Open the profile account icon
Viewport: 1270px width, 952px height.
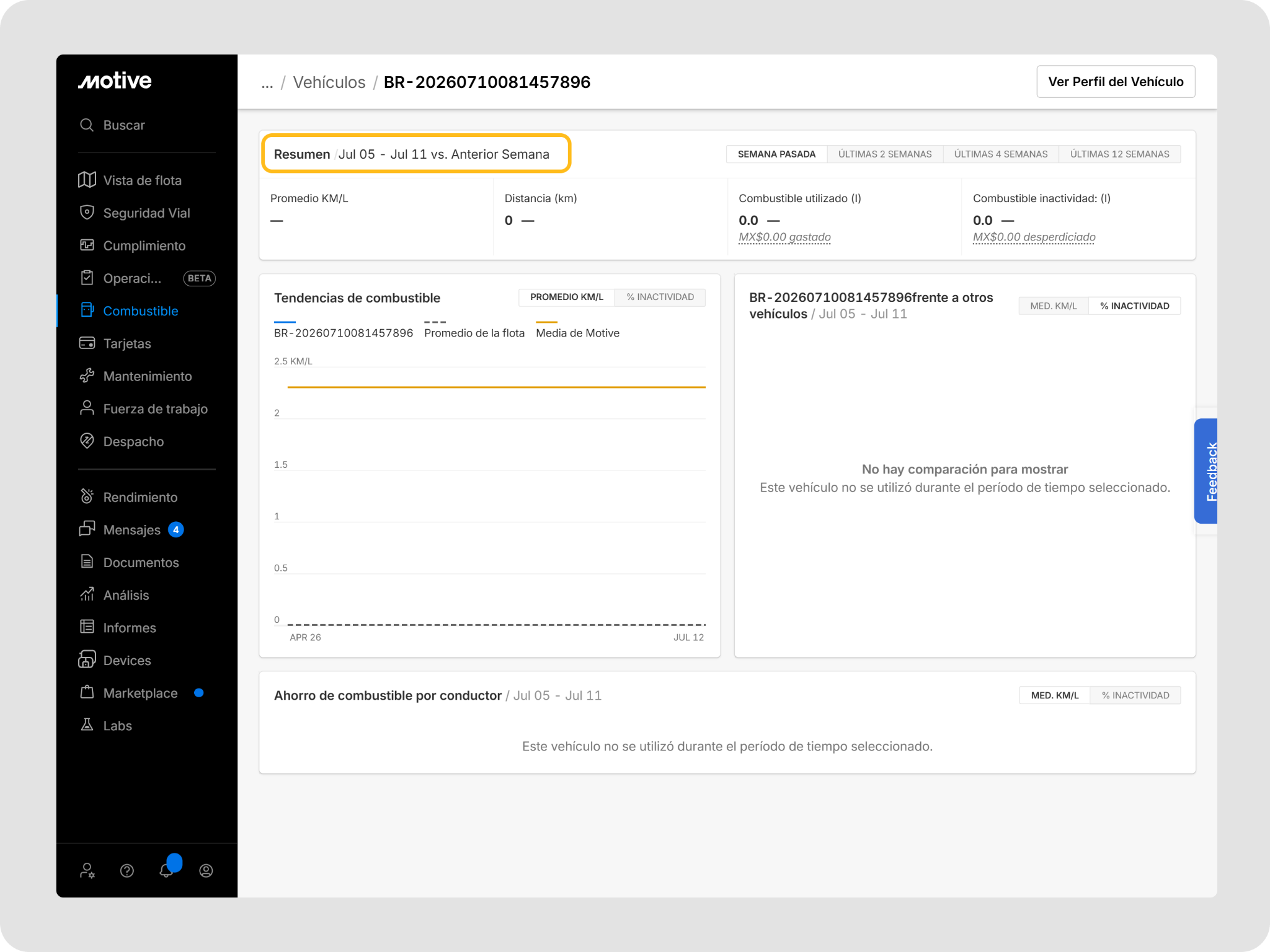tap(206, 871)
